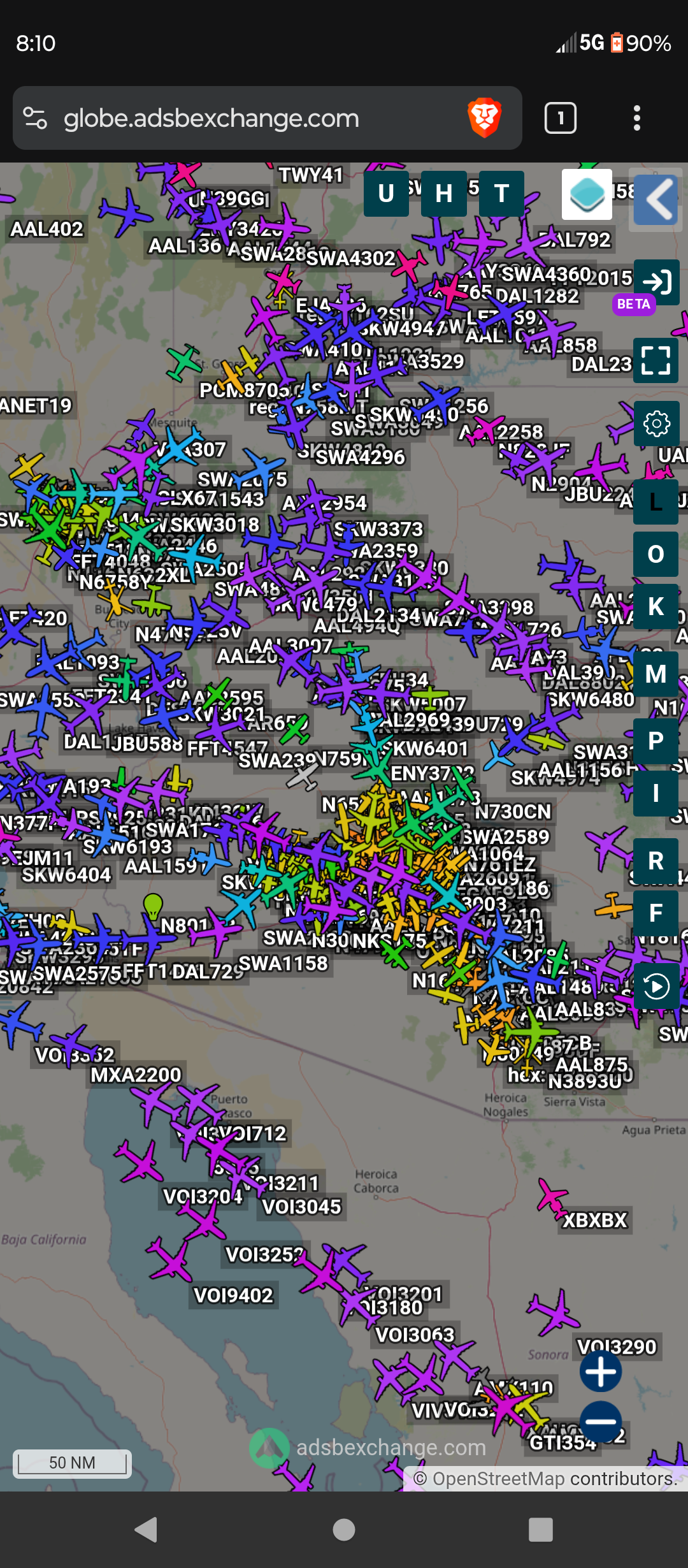688x1568 pixels.
Task: Toggle the K button in sidebar
Action: pos(656,606)
